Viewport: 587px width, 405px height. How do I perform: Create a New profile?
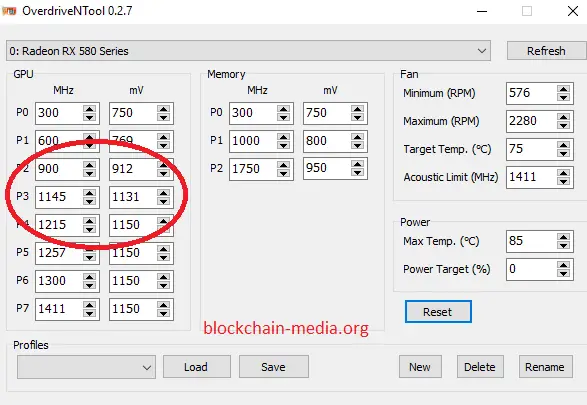[420, 367]
